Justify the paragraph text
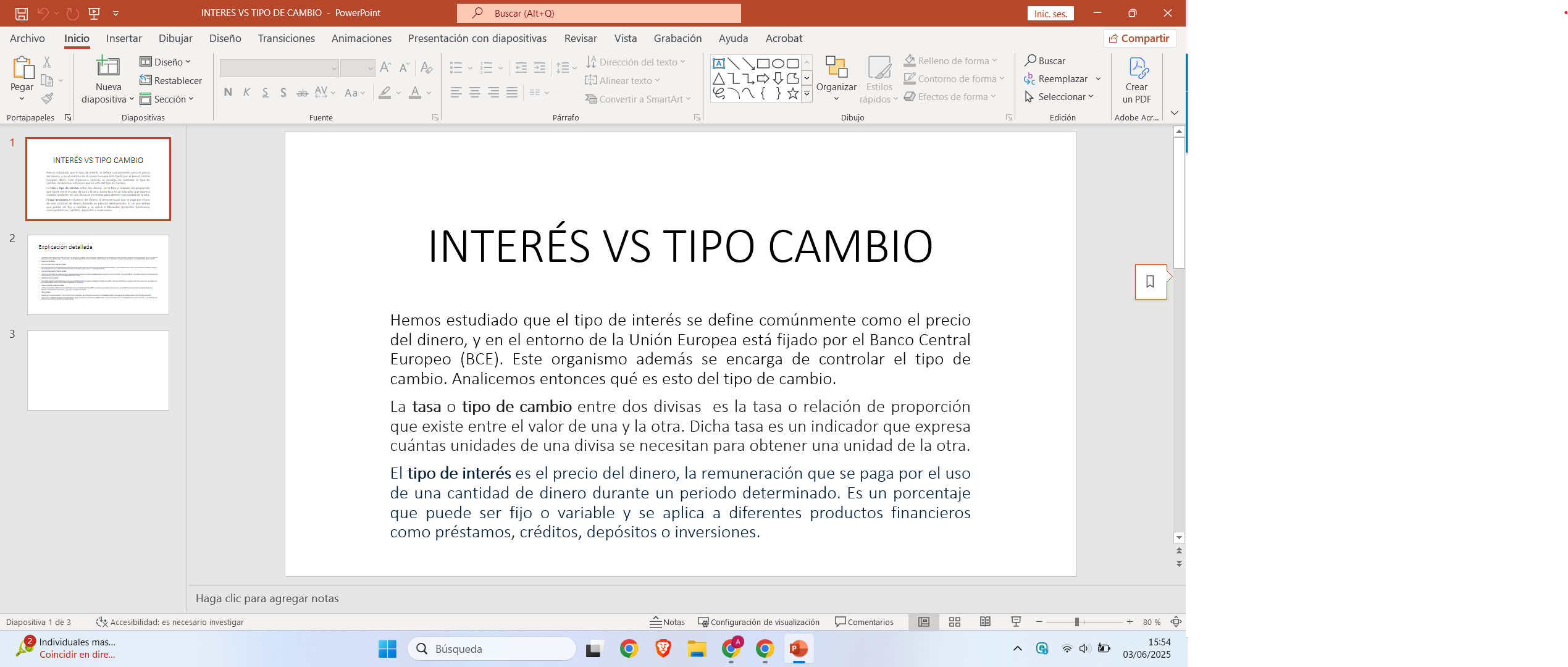Viewport: 1568px width, 667px height. click(x=512, y=93)
